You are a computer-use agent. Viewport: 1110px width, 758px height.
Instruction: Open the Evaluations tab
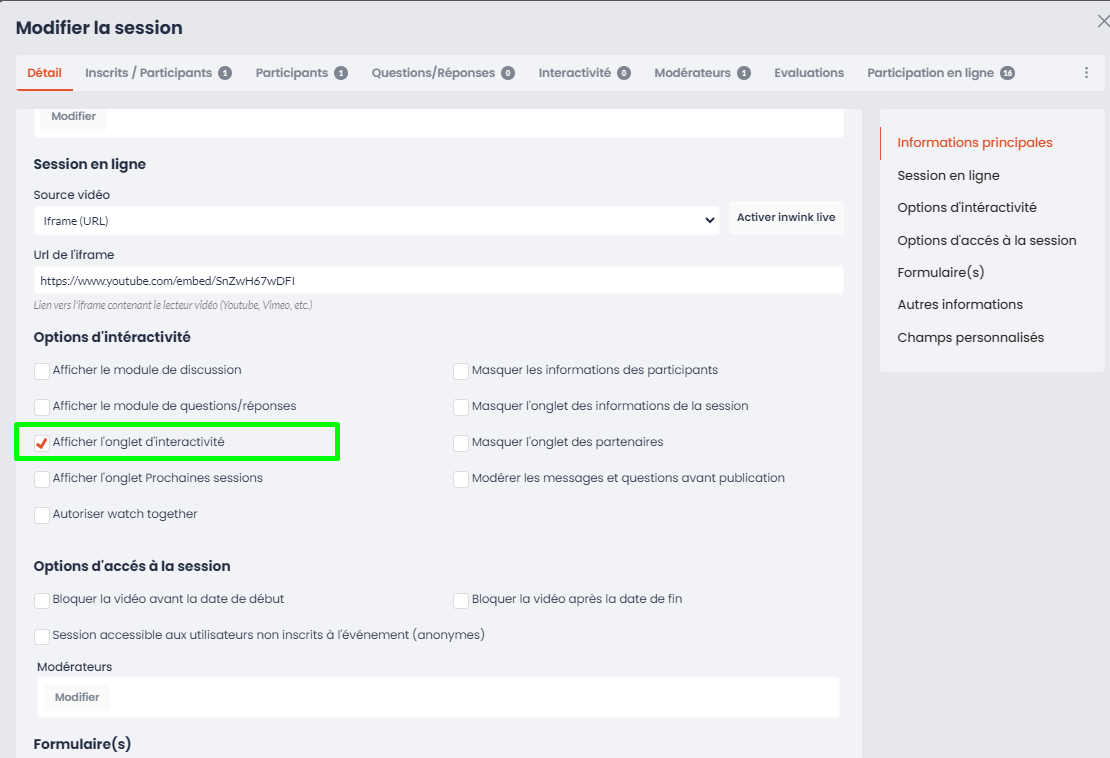pyautogui.click(x=808, y=73)
